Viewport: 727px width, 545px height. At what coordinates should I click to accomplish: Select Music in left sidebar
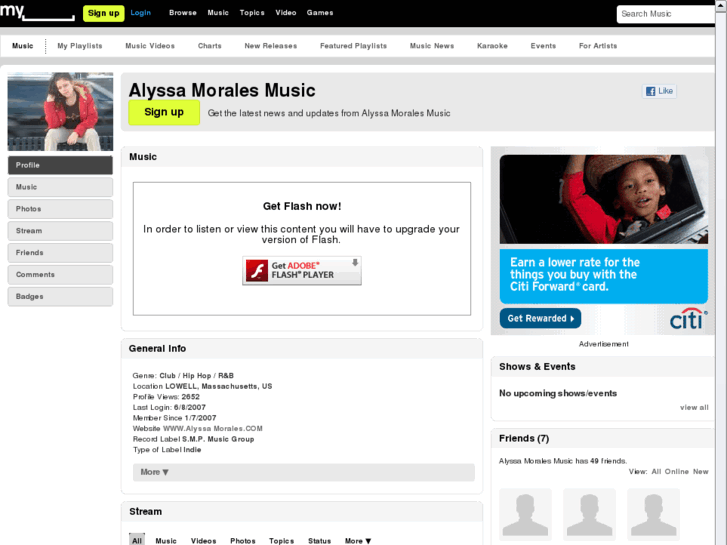[60, 187]
